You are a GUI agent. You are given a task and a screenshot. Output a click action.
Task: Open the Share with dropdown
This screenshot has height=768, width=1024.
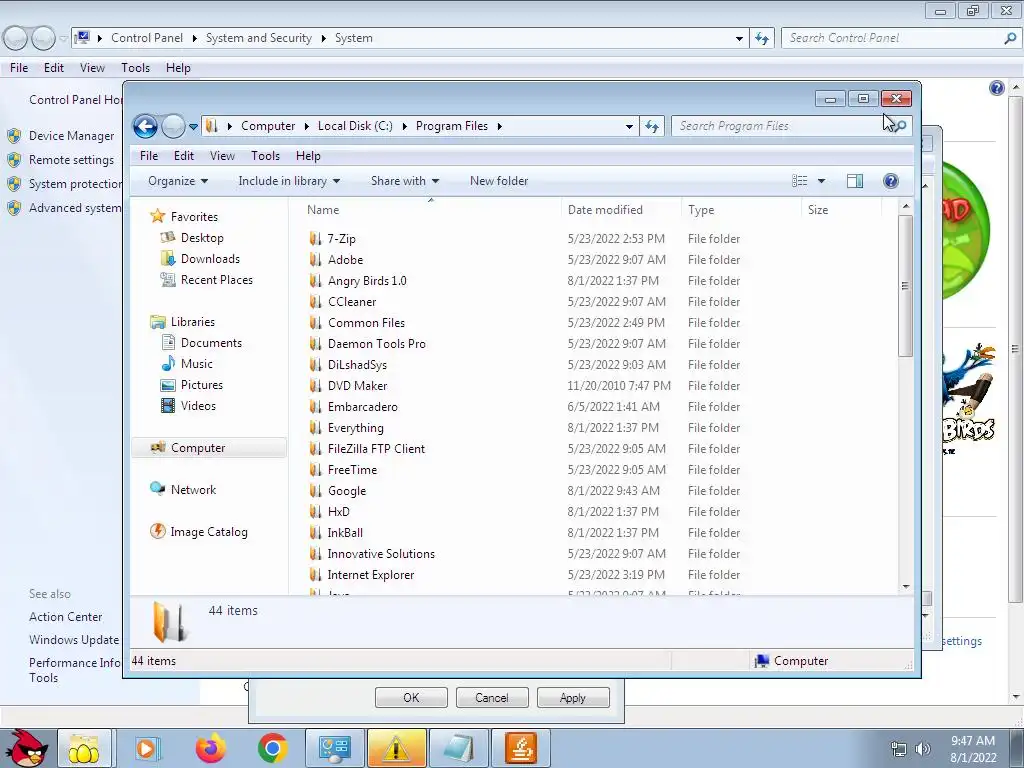tap(405, 181)
